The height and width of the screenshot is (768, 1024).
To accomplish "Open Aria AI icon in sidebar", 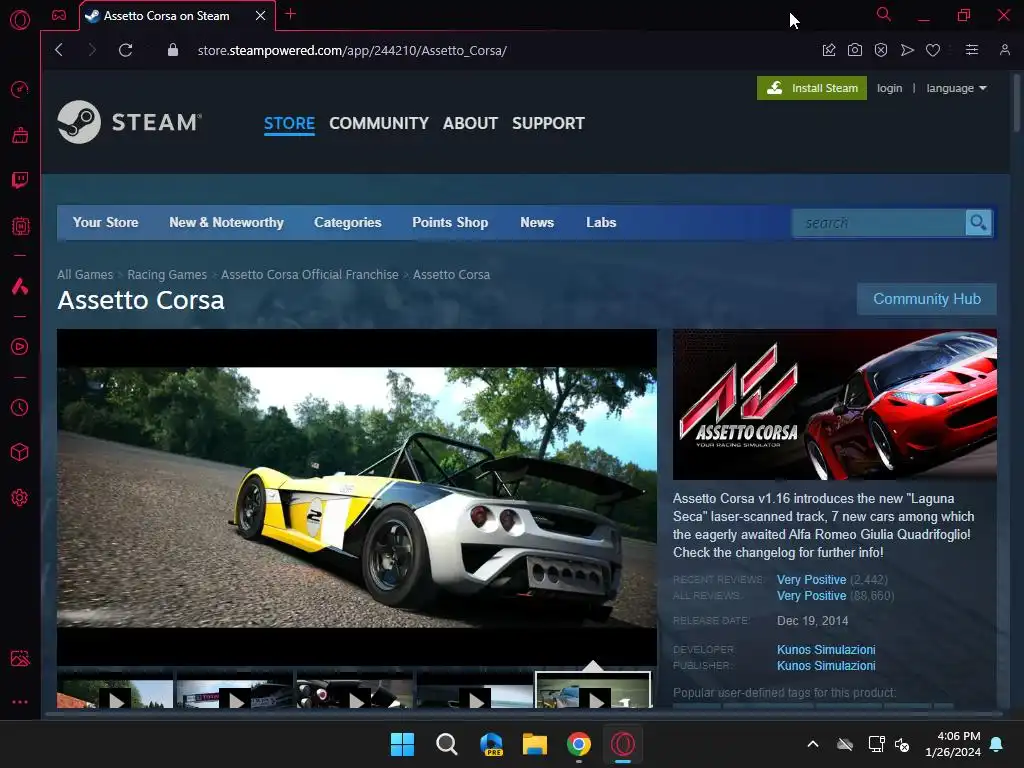I will [20, 286].
